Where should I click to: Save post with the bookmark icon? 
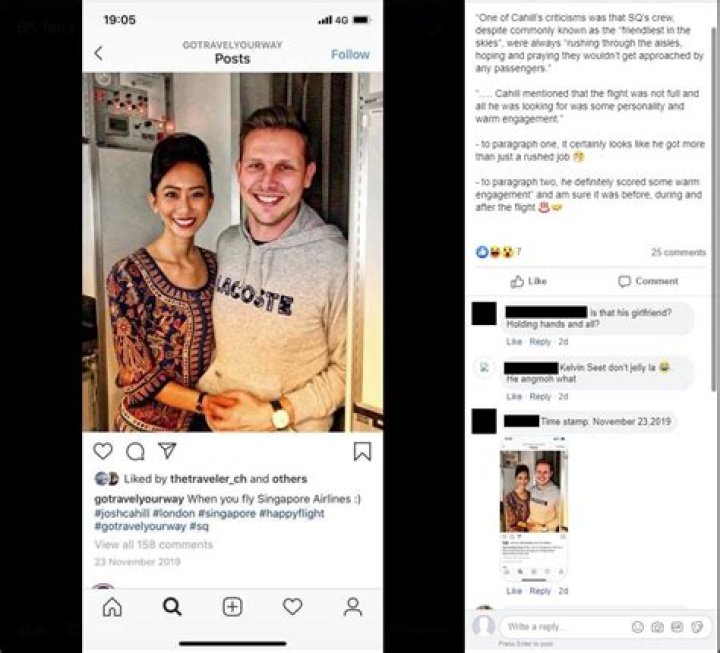point(362,451)
